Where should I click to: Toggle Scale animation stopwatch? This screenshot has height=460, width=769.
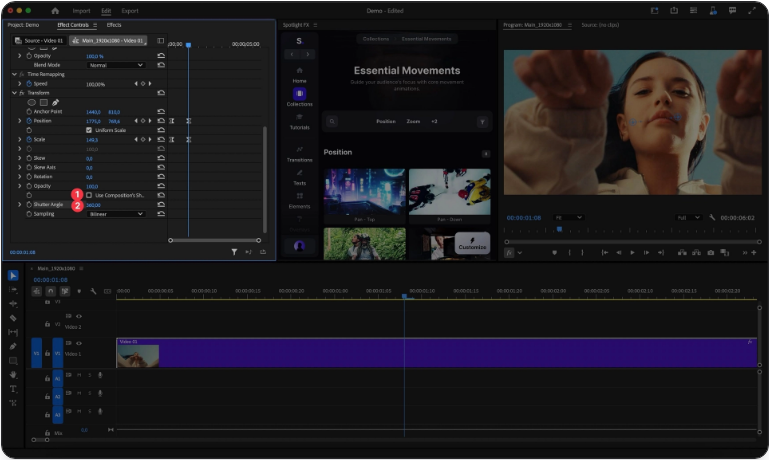coord(29,139)
